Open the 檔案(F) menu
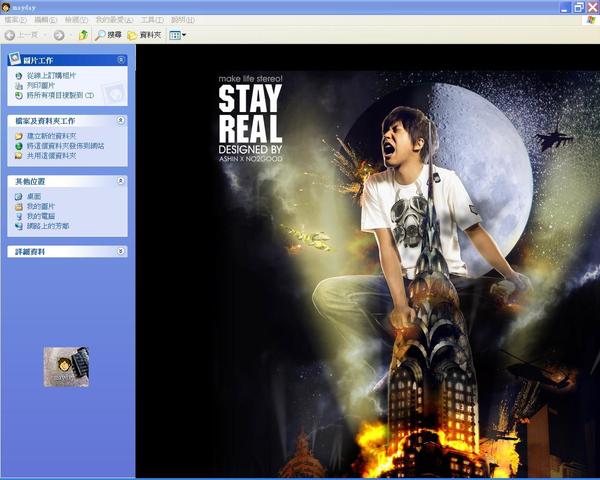This screenshot has width=600, height=480. 15,20
